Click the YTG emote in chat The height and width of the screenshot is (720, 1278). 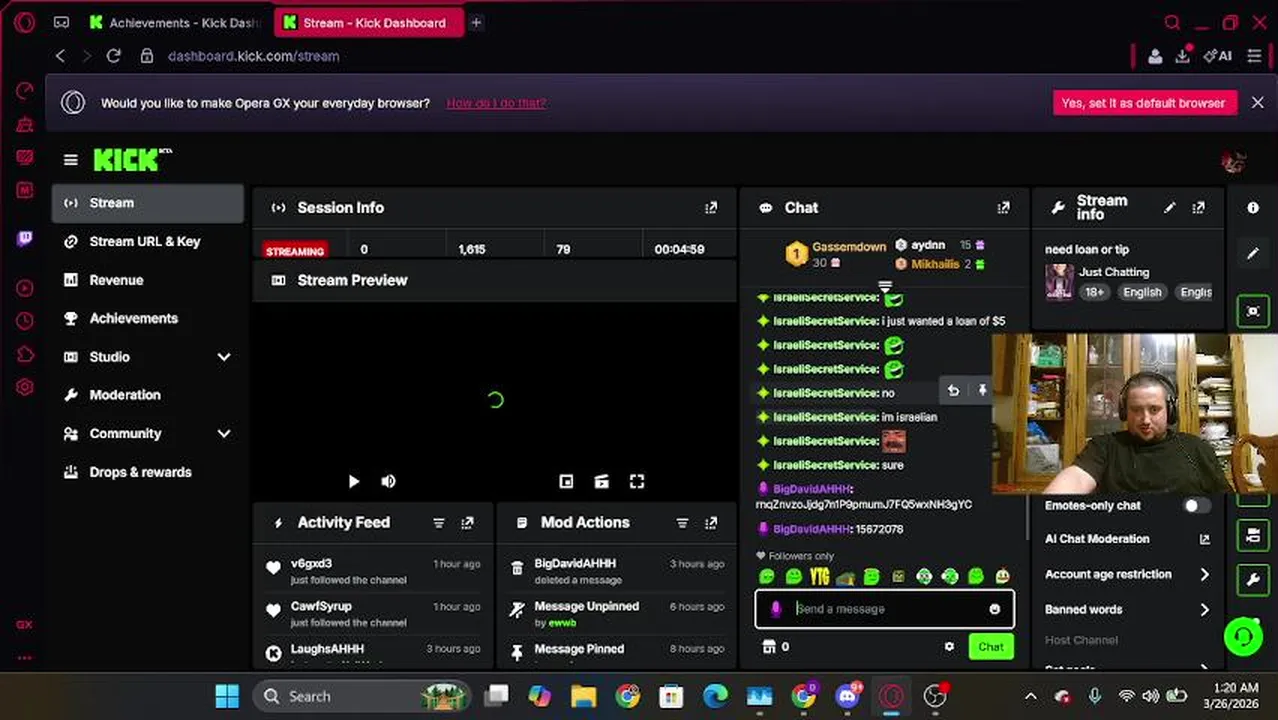coord(820,576)
